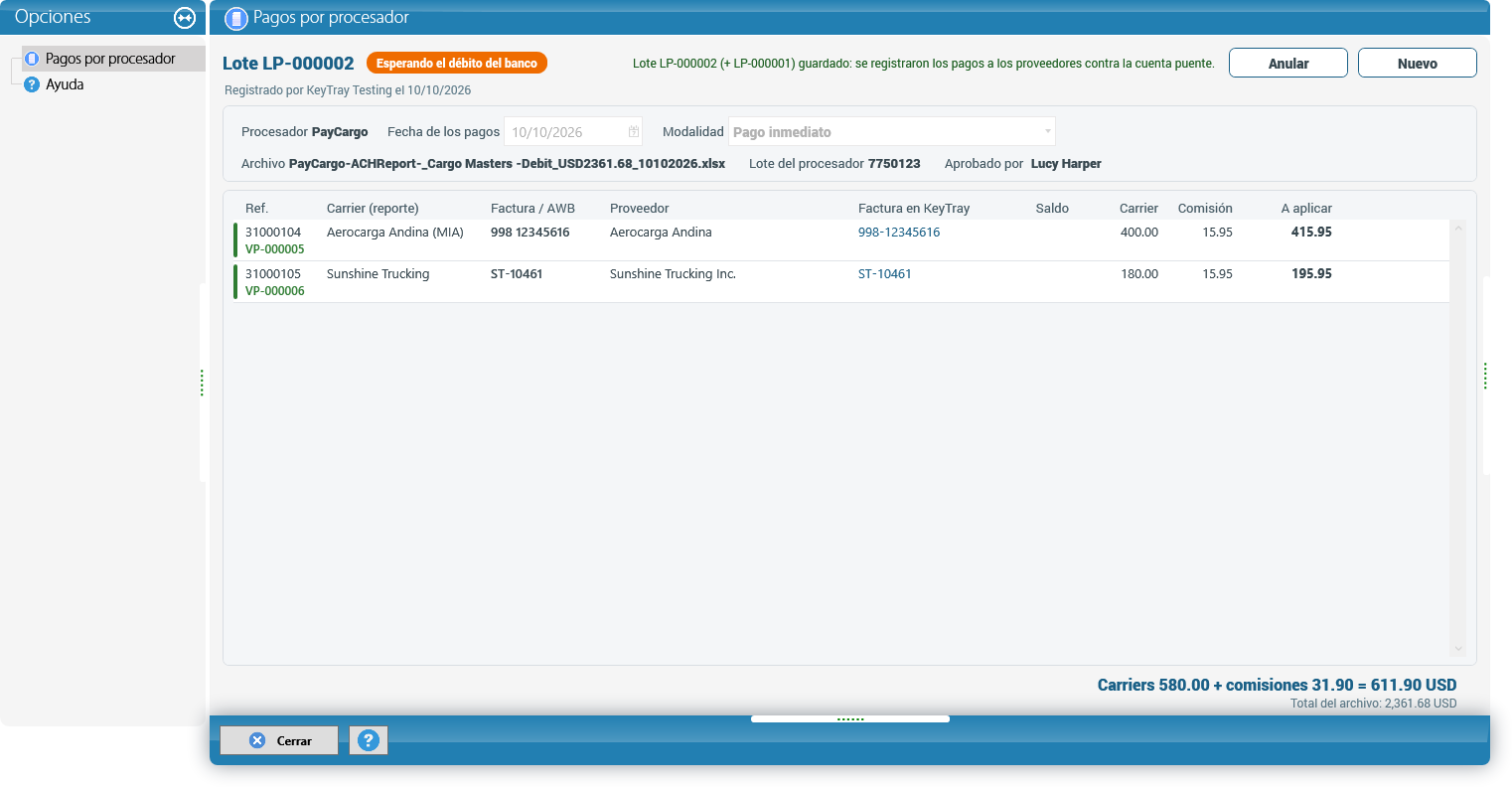
Task: Open invoice link ST-10461
Action: click(x=885, y=274)
